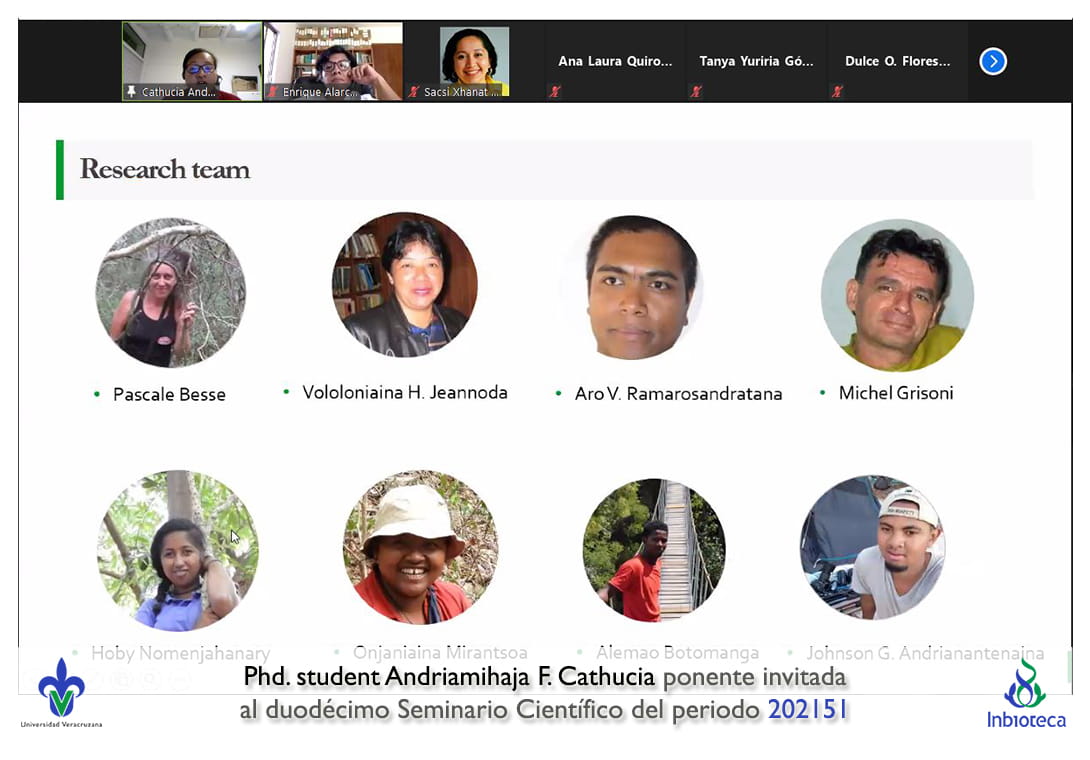Click the next participants arrow button

[x=992, y=62]
